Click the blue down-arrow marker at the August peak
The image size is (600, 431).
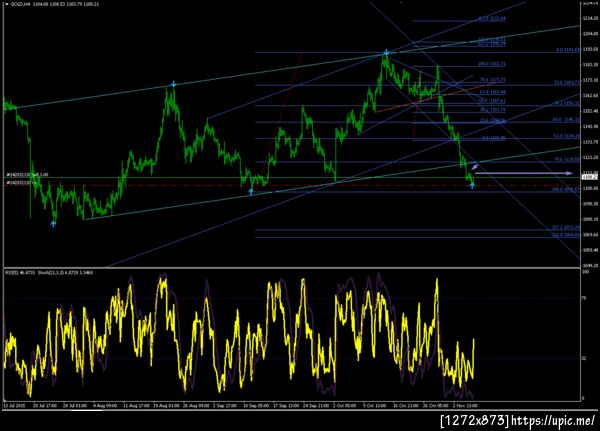(173, 84)
